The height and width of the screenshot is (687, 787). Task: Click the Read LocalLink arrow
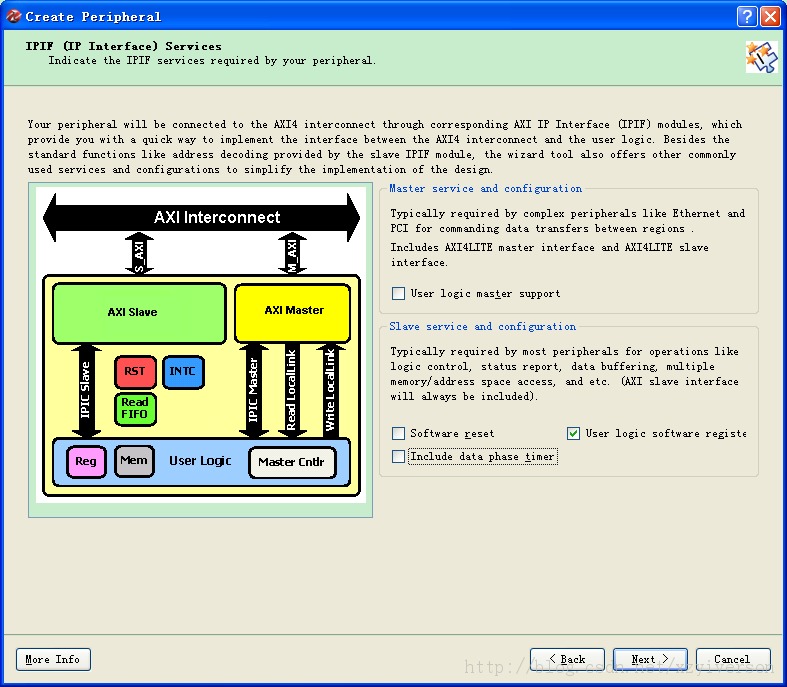point(292,390)
